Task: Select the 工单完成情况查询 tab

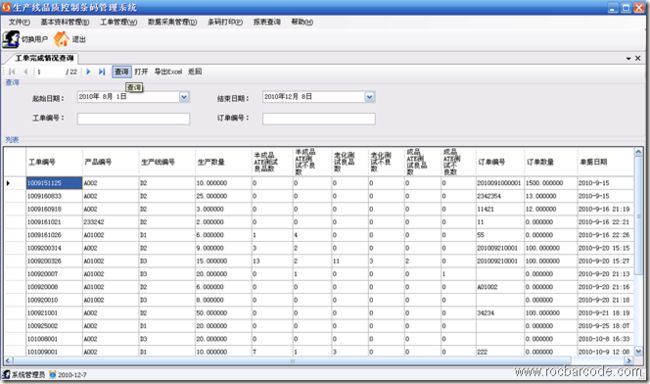Action: click(x=44, y=58)
